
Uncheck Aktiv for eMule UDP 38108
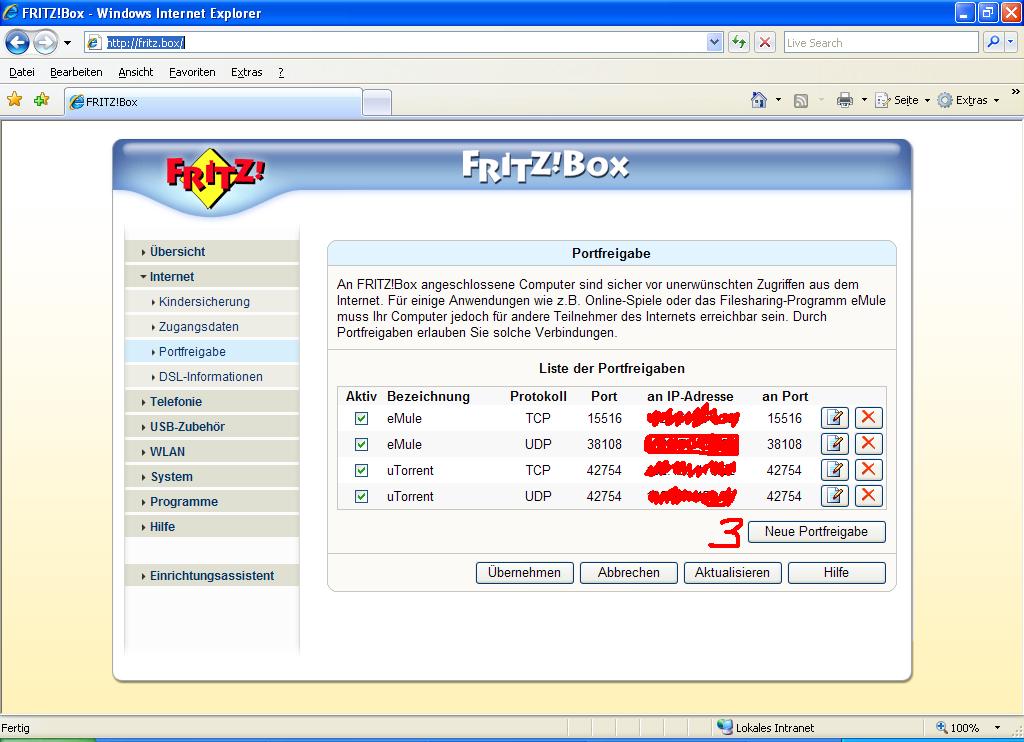point(361,445)
